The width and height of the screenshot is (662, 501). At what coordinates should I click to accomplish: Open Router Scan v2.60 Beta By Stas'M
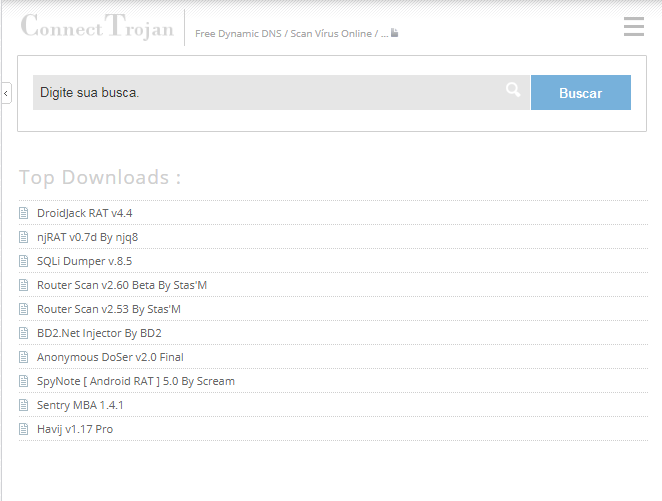point(122,285)
